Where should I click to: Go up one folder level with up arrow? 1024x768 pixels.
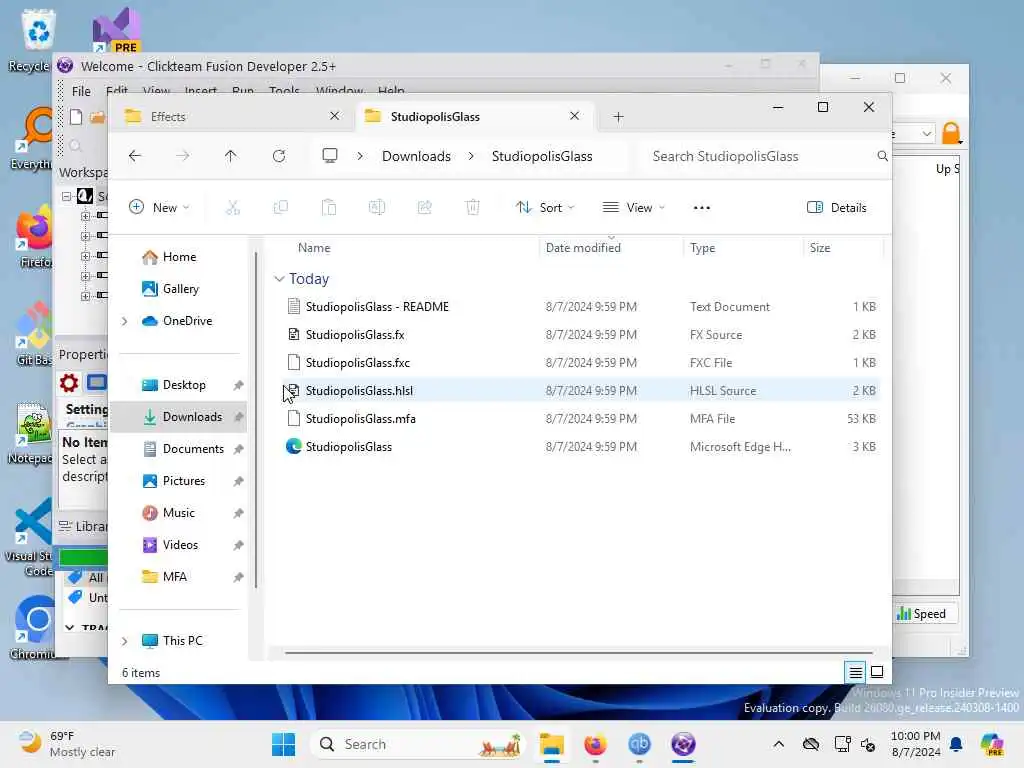coord(231,156)
